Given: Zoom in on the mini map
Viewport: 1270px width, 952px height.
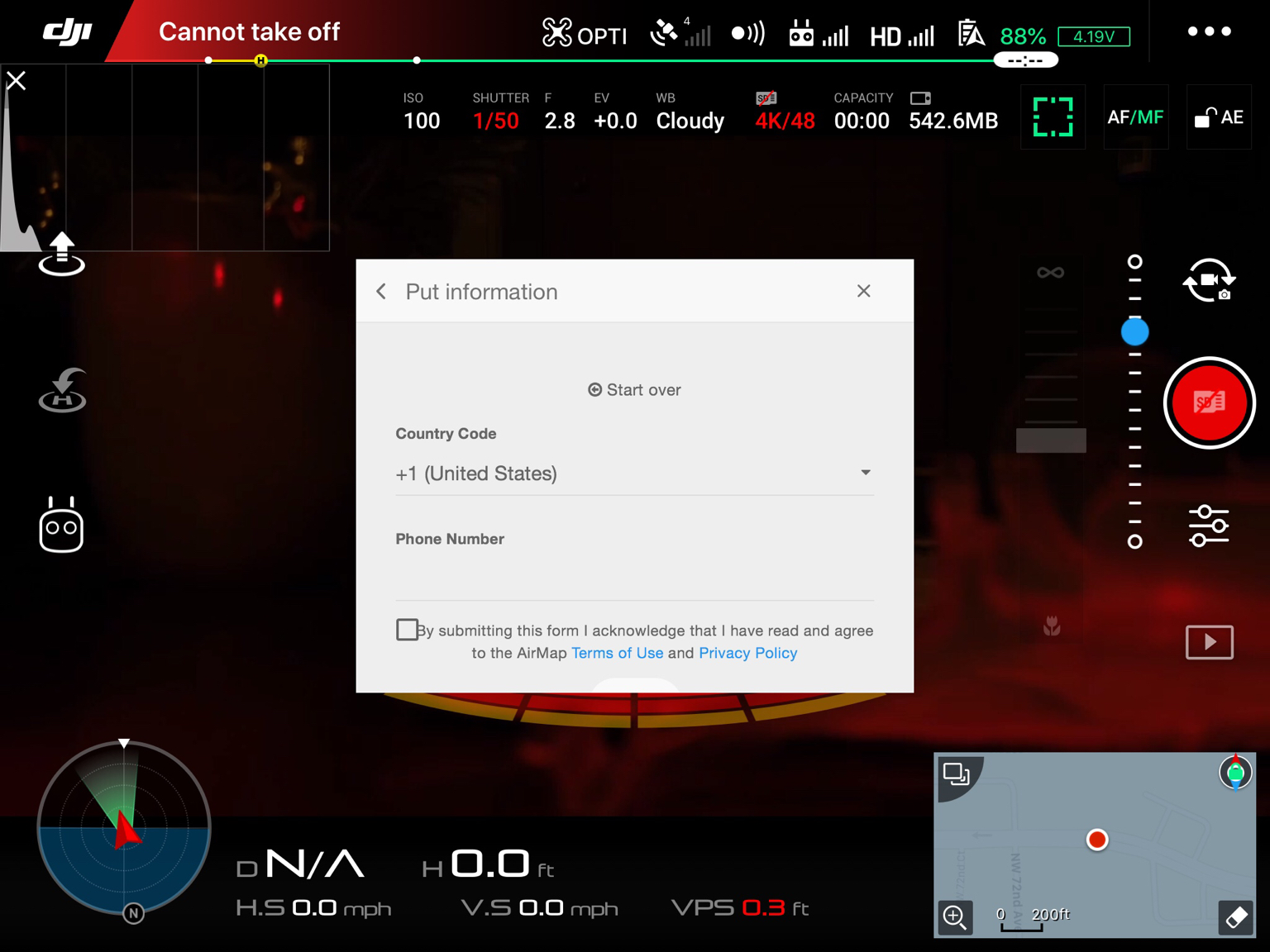Looking at the screenshot, I should 954,916.
